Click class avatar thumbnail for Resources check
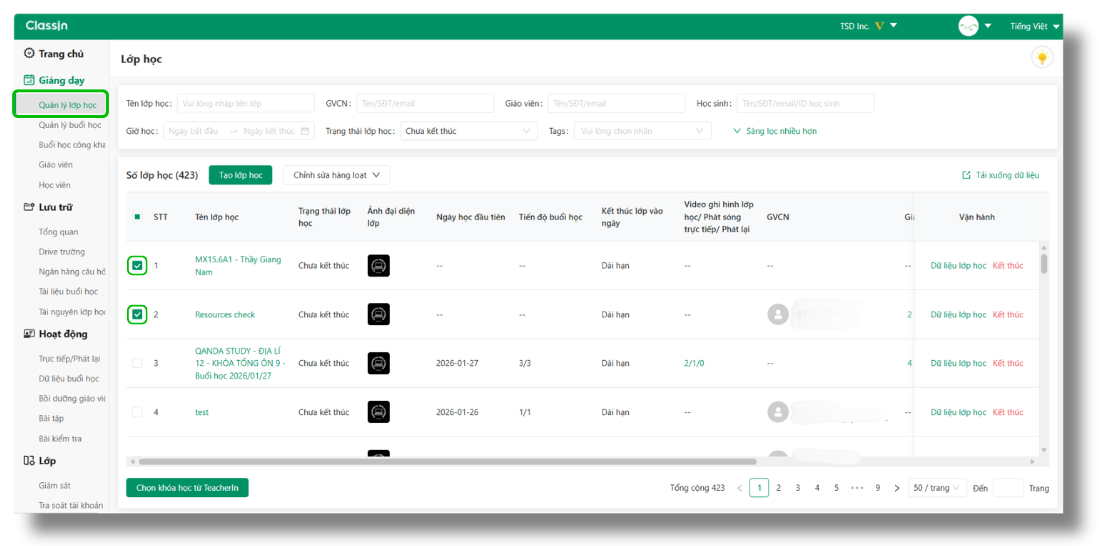Screen dimensions: 1099x546 point(379,315)
